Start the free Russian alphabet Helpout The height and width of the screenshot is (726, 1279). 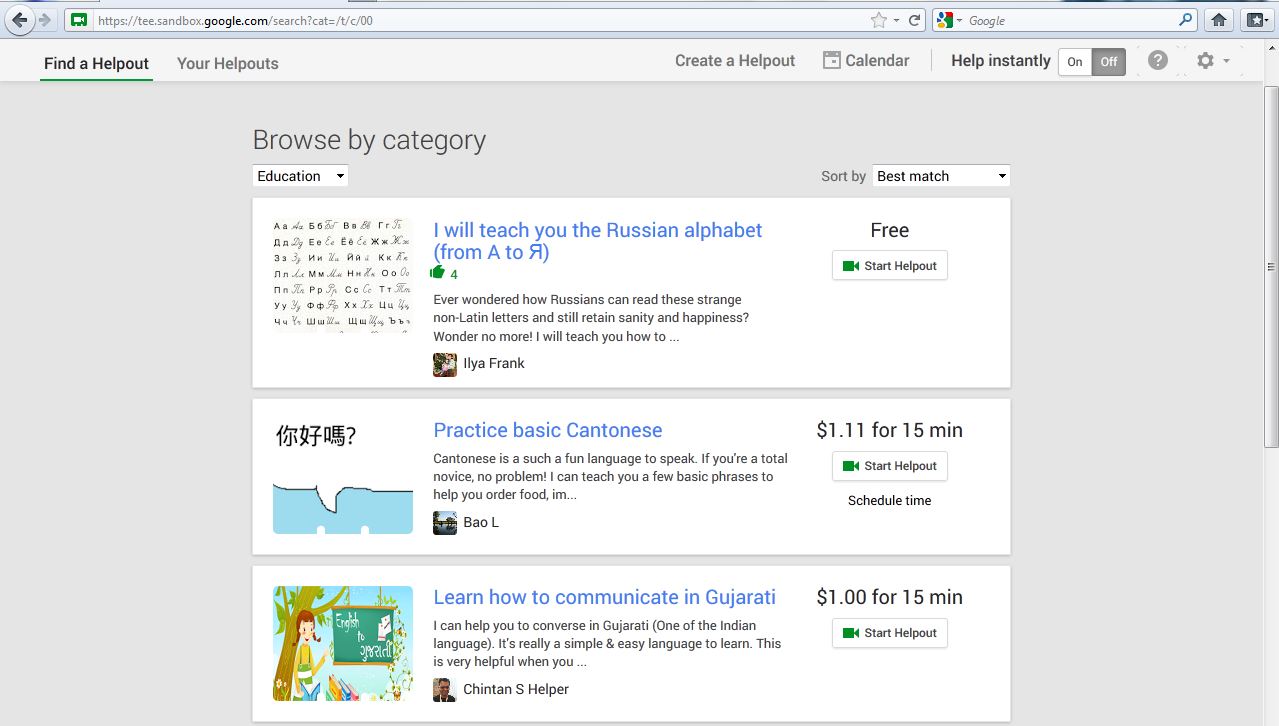pyautogui.click(x=889, y=266)
